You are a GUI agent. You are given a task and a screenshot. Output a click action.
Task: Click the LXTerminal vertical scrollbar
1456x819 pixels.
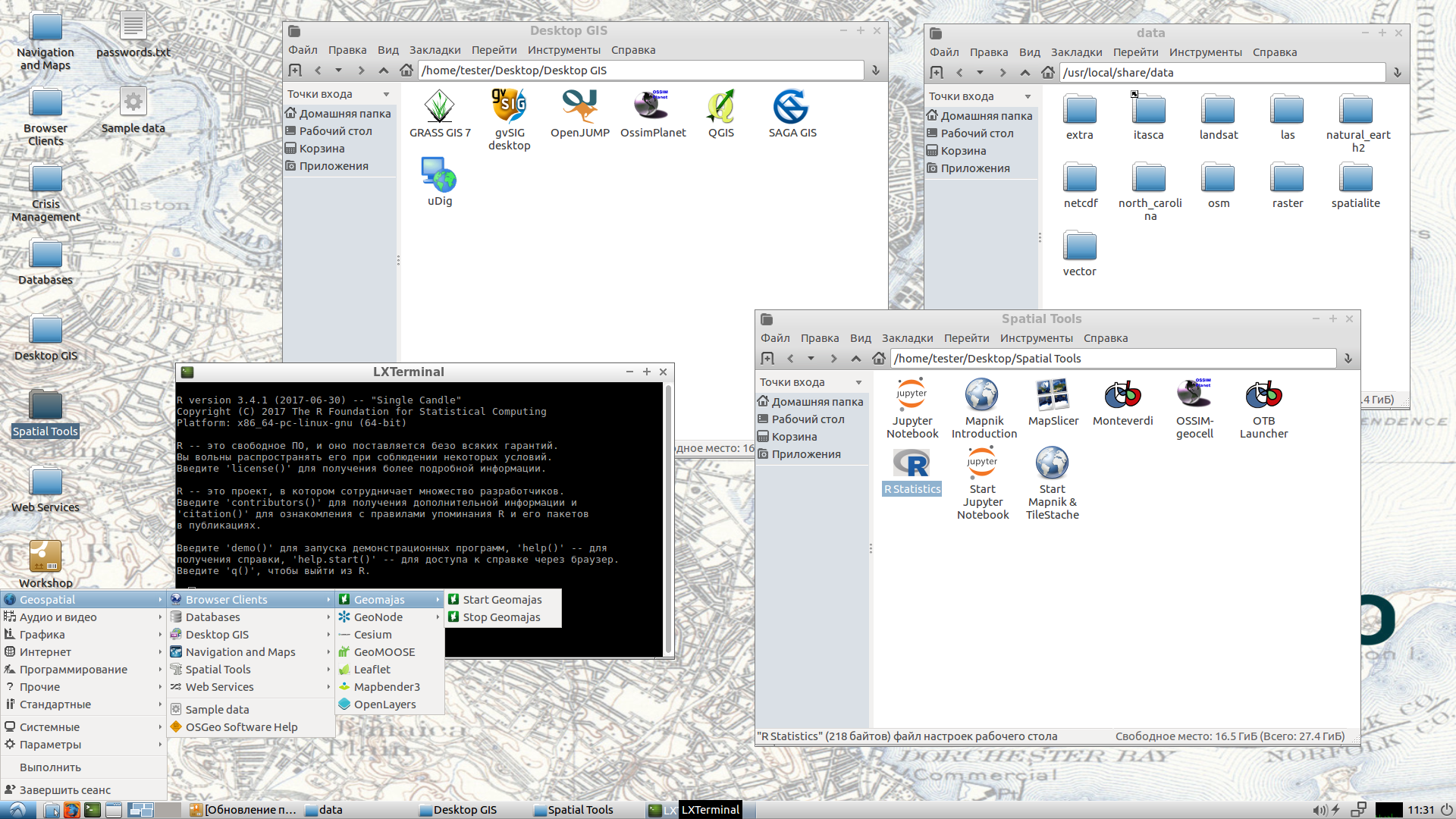[668, 519]
